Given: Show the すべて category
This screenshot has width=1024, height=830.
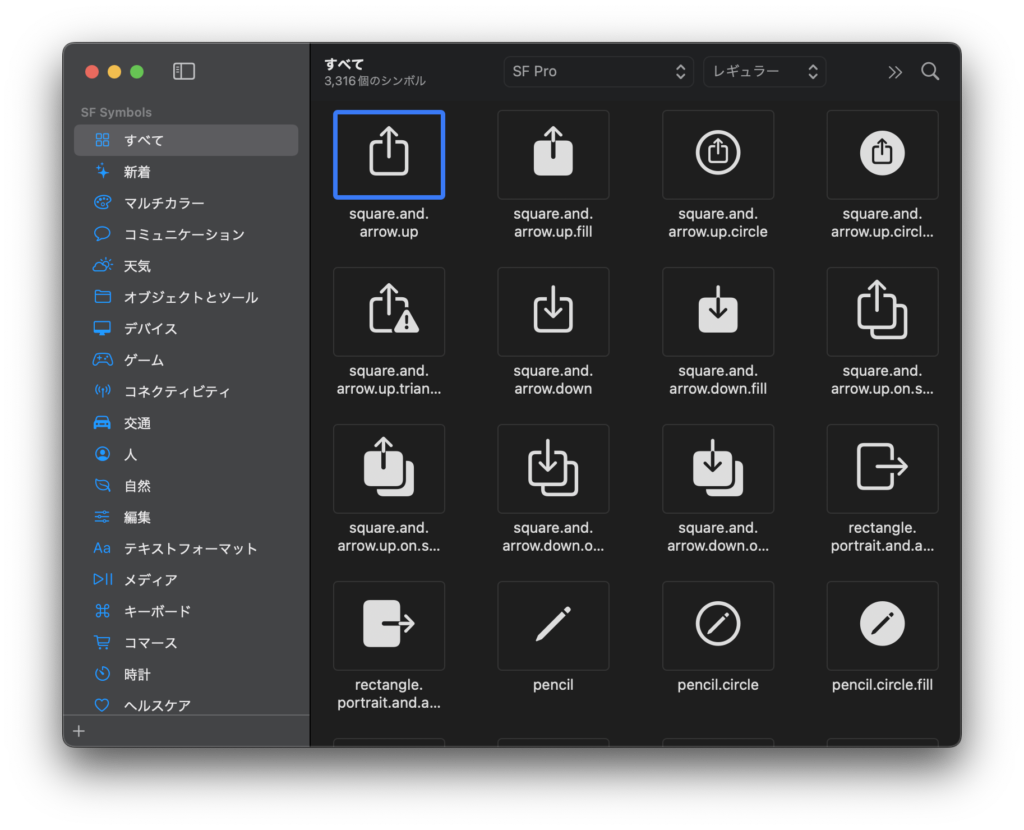Looking at the screenshot, I should (186, 140).
